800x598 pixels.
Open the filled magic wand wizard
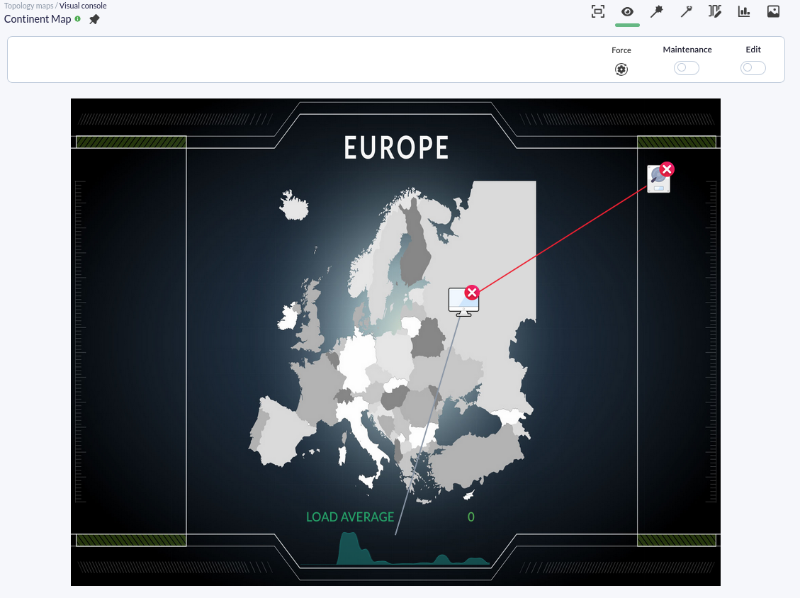point(657,12)
